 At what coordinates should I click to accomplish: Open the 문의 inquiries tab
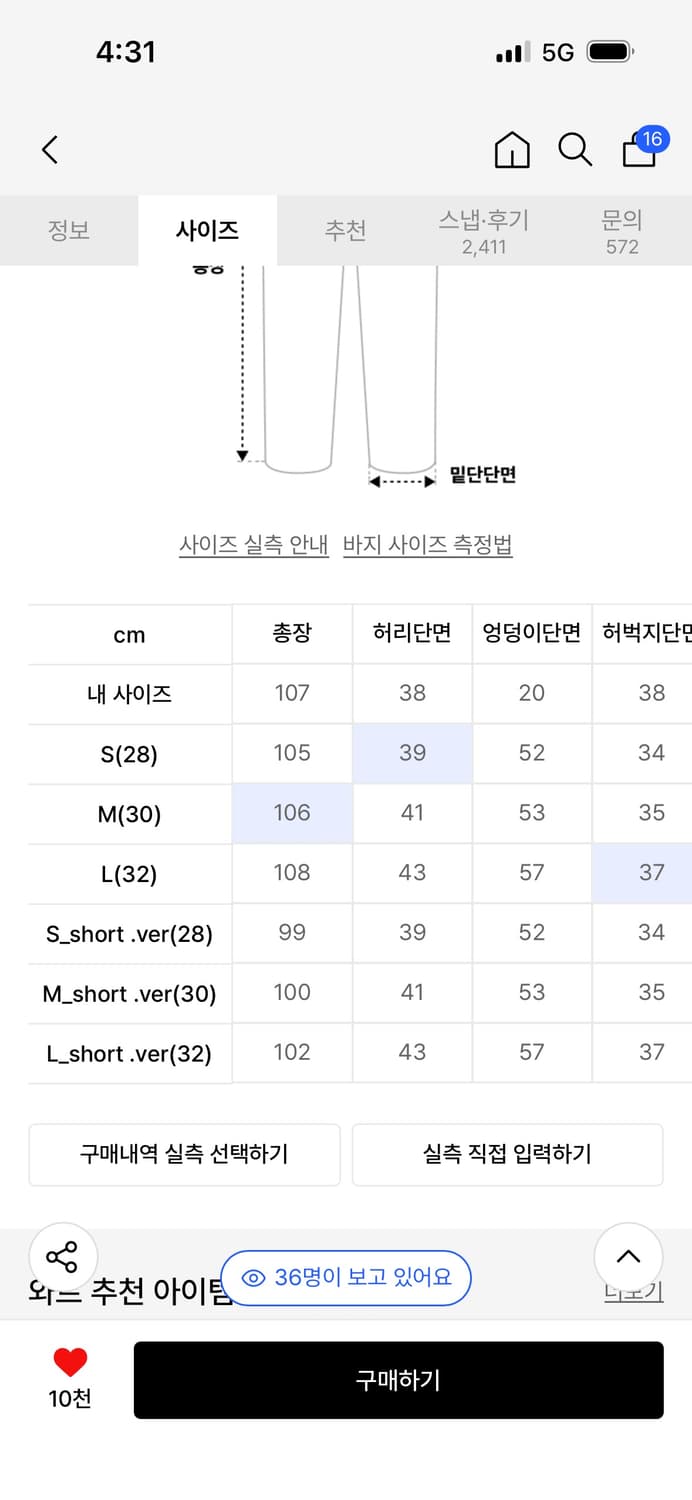pos(622,231)
